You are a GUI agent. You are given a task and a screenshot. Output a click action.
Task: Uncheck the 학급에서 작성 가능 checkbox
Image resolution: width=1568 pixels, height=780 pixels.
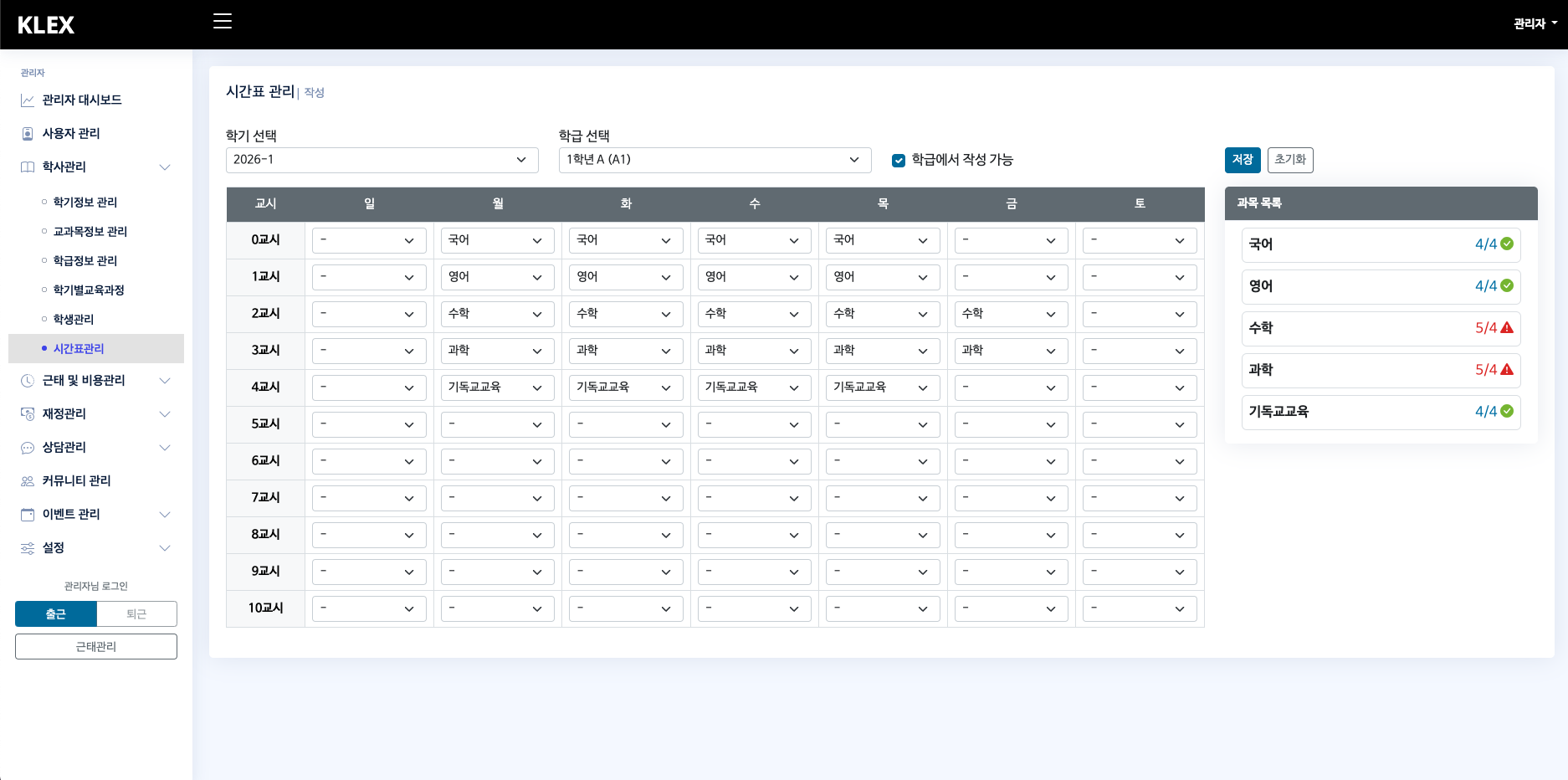click(899, 161)
